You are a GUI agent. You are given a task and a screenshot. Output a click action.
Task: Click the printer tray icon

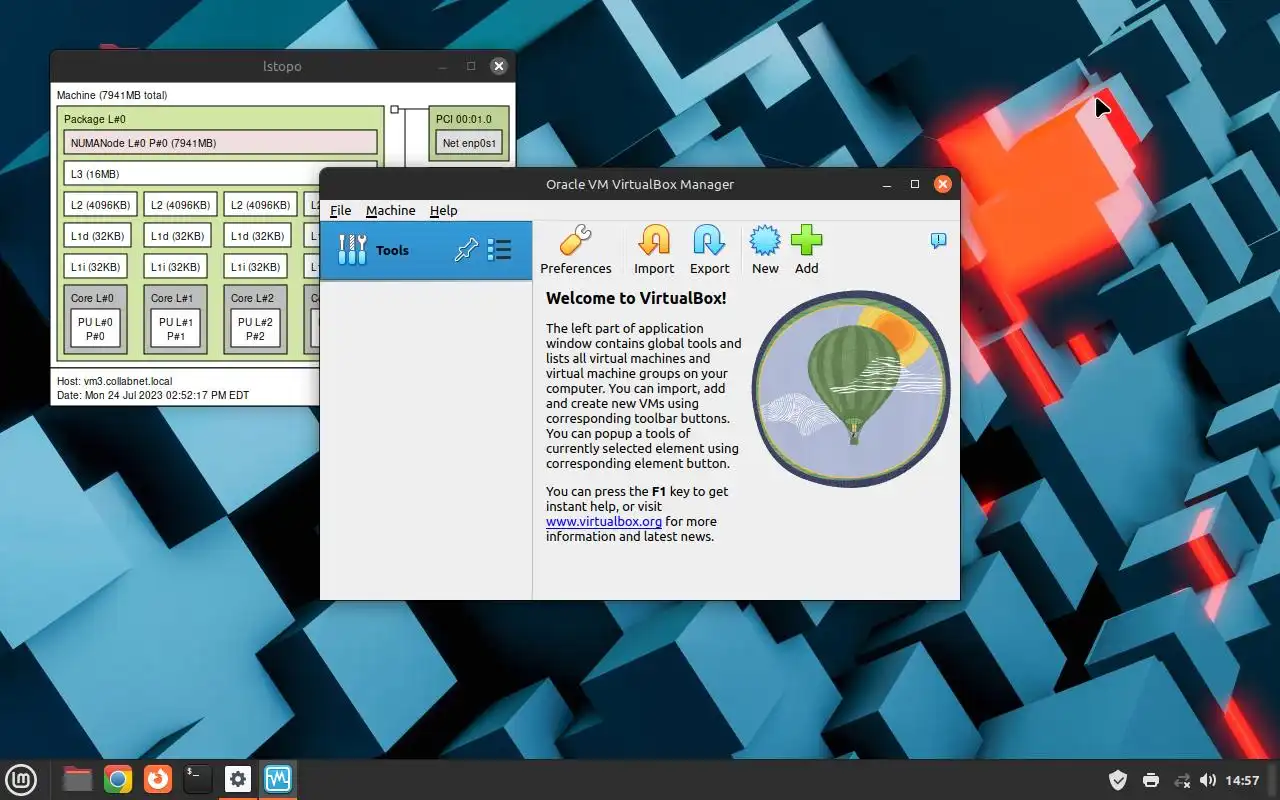point(1150,780)
